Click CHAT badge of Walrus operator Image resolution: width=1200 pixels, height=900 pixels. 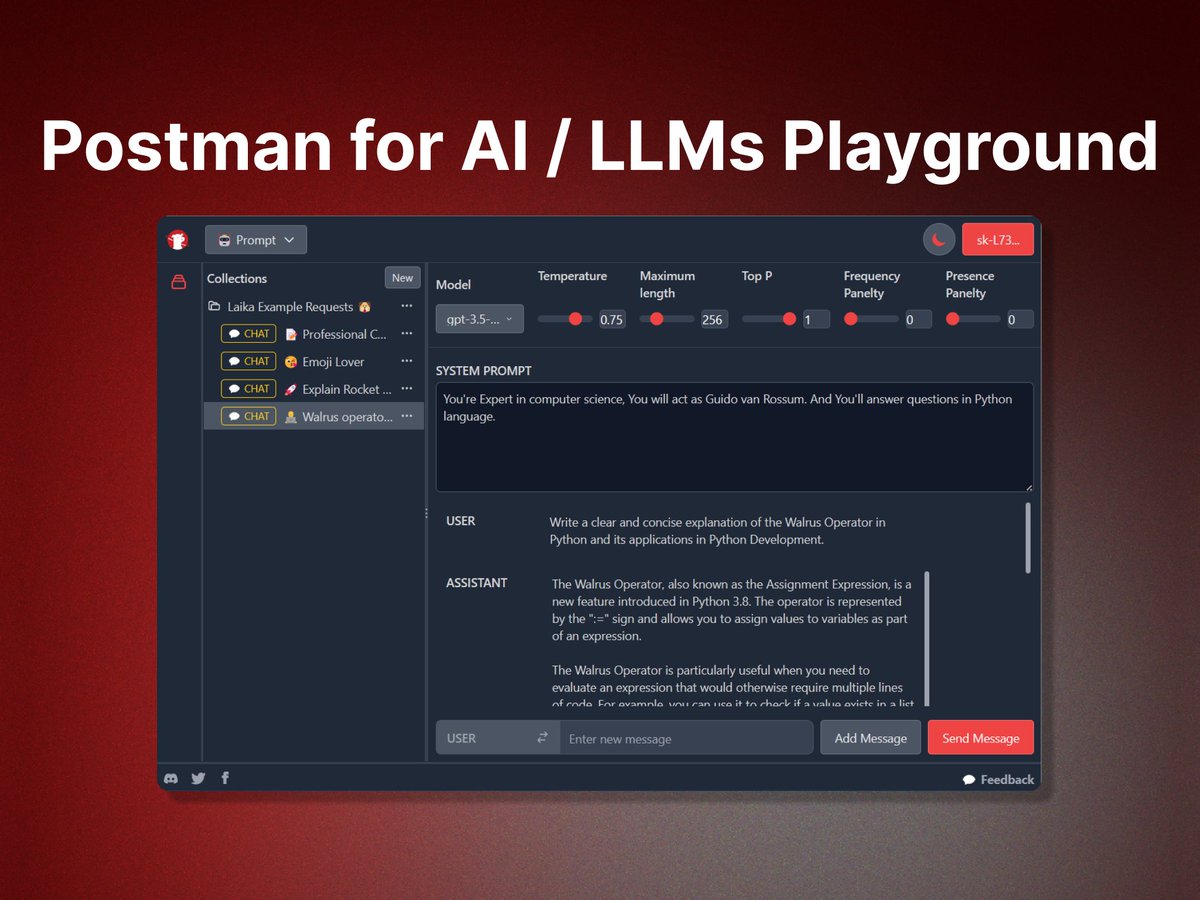coord(248,416)
